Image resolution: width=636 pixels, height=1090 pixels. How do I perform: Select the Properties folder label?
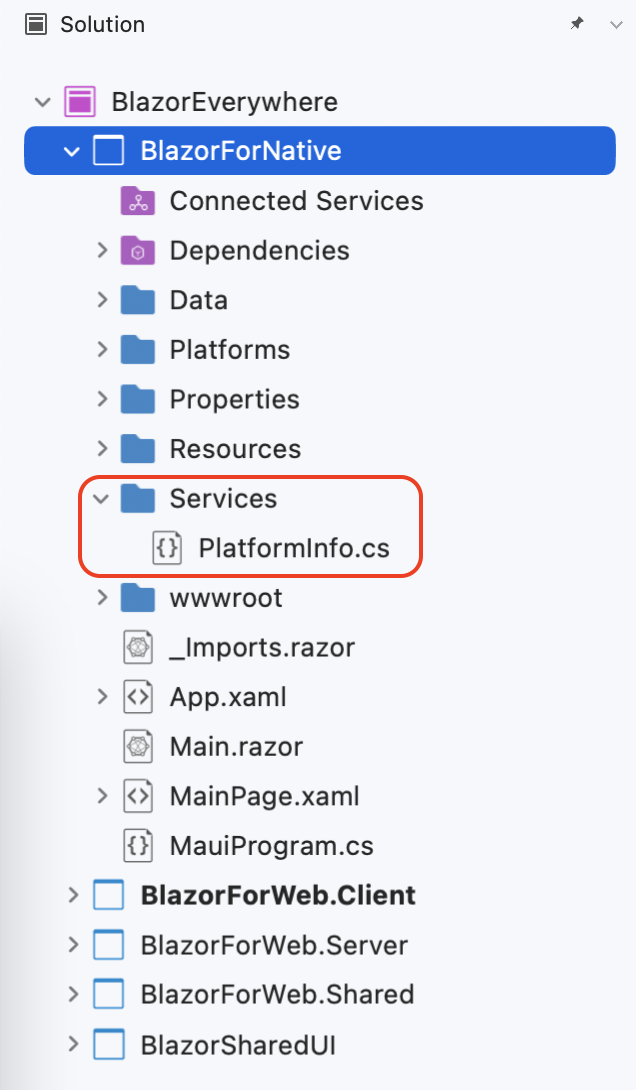(235, 400)
